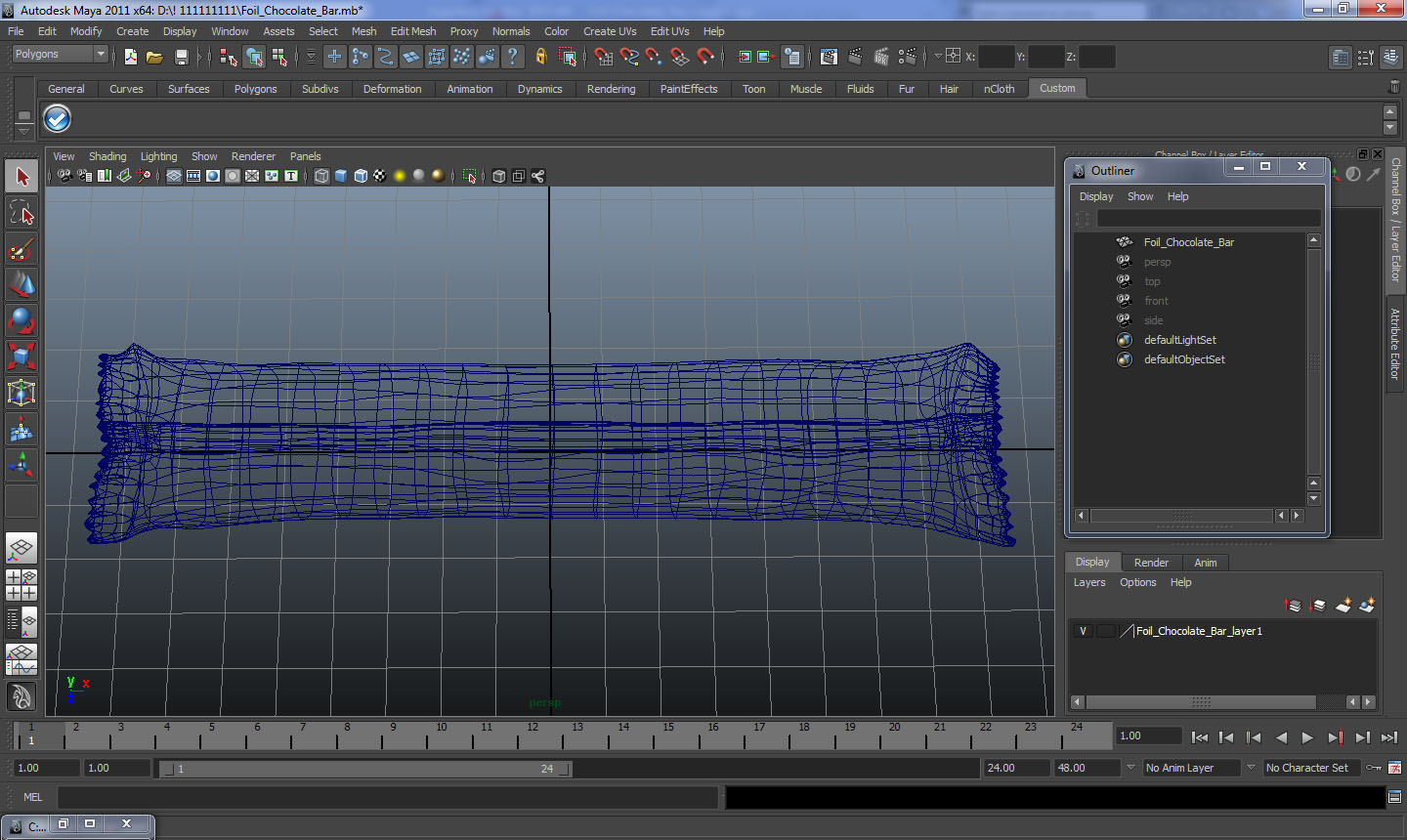Enable smooth shade all in viewport
This screenshot has height=840, width=1407.
click(341, 176)
